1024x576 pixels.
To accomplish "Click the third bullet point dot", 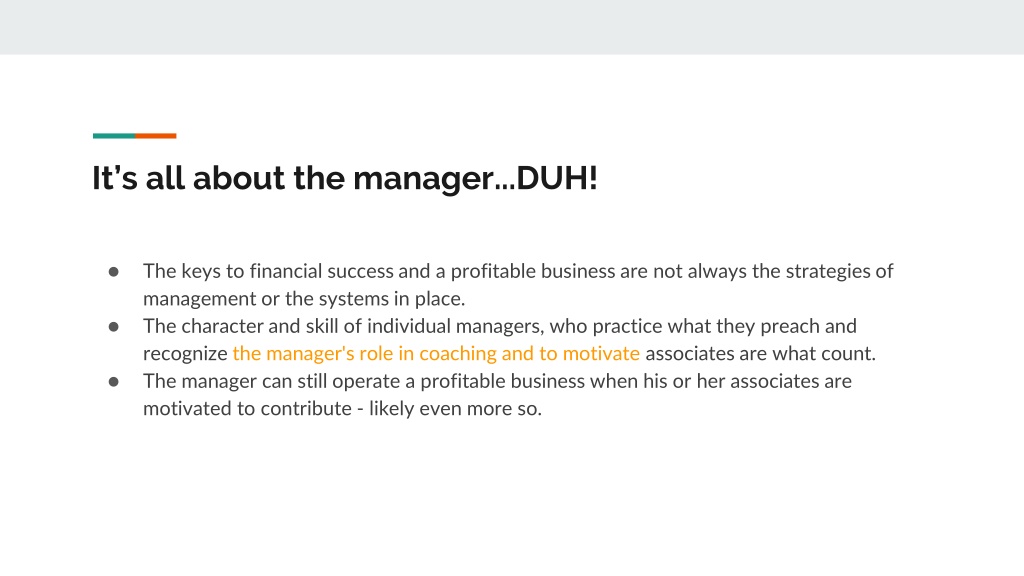I will (x=114, y=381).
